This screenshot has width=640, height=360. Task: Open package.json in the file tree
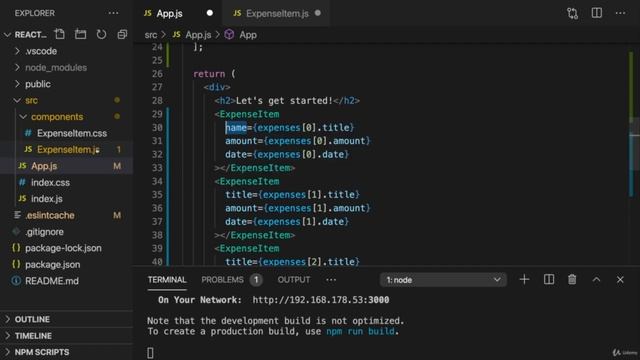click(x=66, y=264)
